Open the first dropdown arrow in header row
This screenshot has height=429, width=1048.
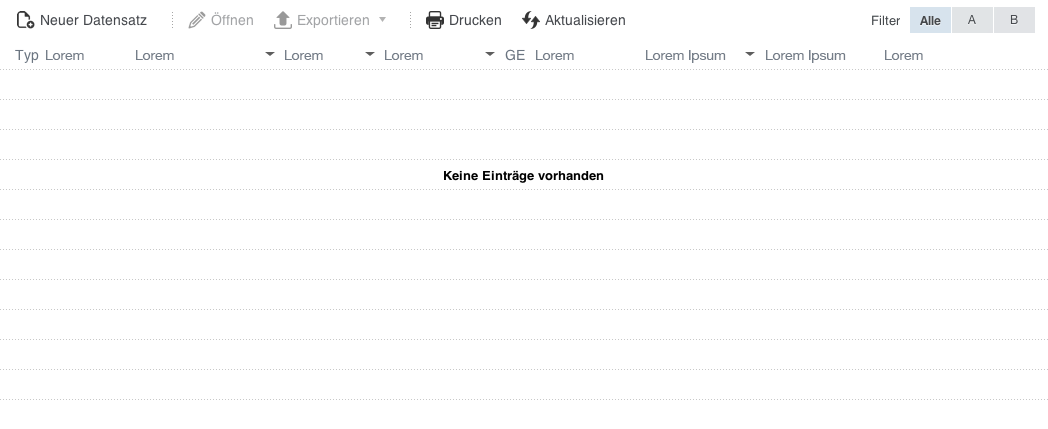coord(270,55)
